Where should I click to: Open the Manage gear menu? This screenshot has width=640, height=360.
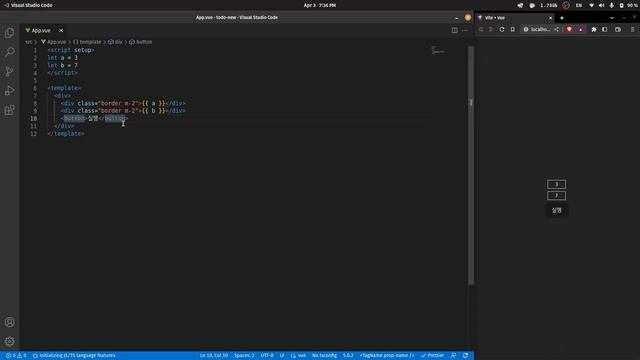[9, 341]
